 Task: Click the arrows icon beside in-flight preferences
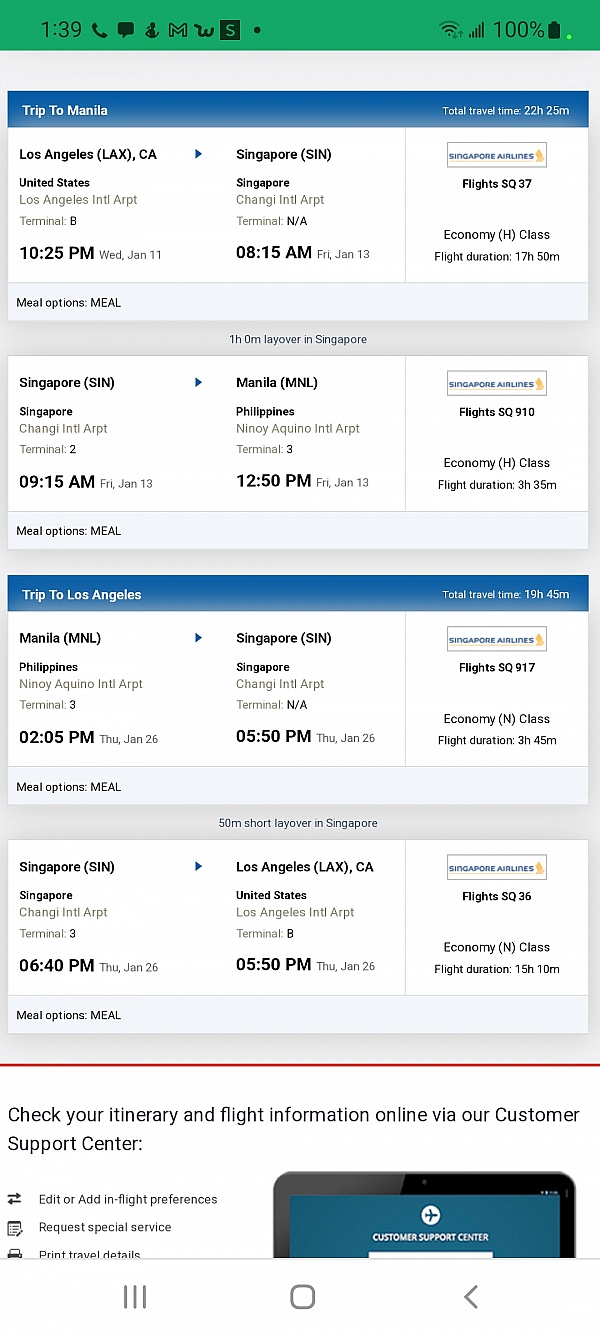[14, 1199]
